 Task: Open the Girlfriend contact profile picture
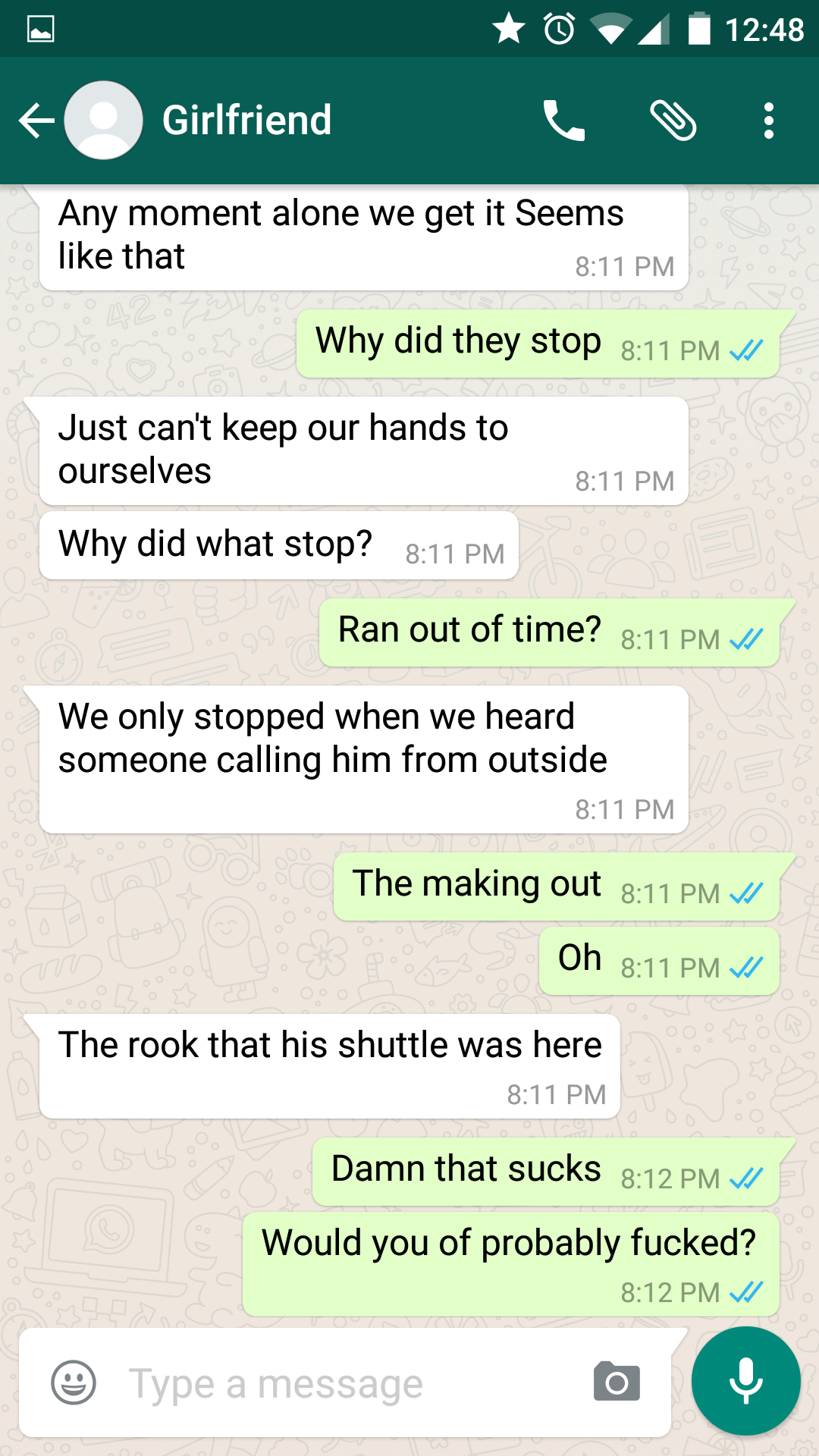tap(103, 121)
